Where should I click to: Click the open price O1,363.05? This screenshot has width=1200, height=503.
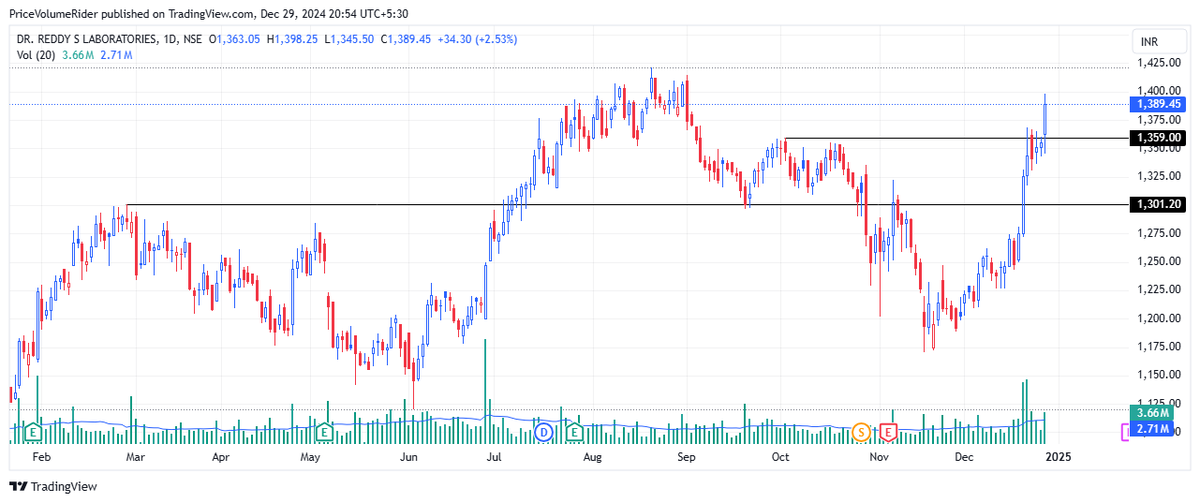[236, 39]
